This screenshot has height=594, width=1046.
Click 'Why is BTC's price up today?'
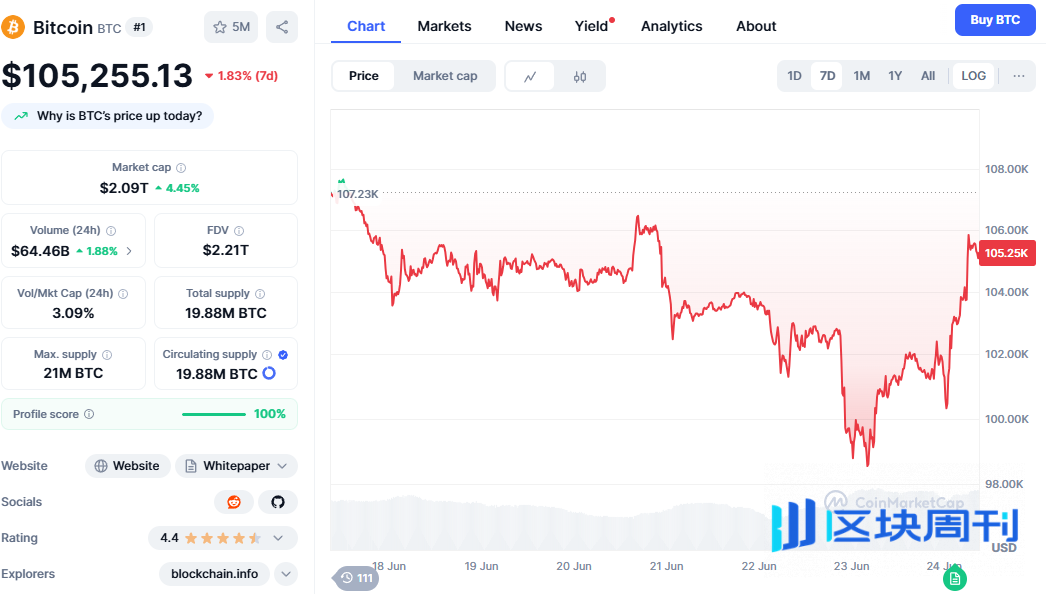pyautogui.click(x=108, y=116)
